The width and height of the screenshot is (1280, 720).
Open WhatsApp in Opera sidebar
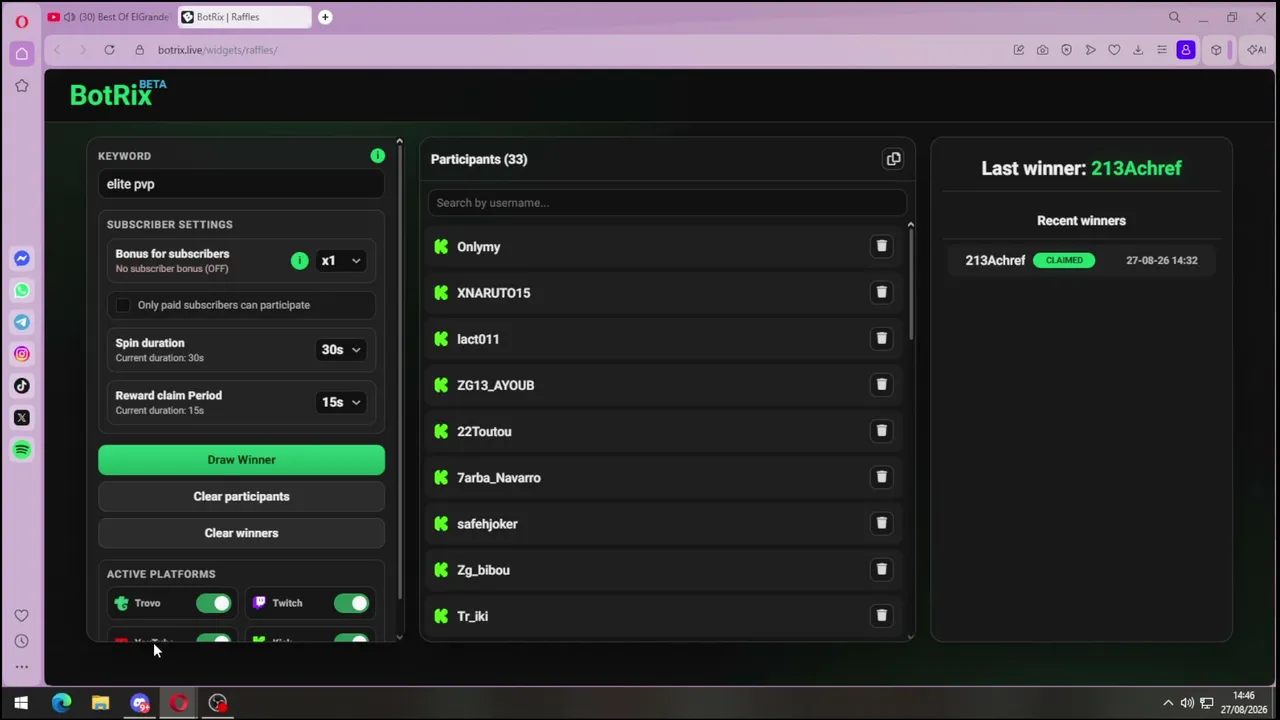[22, 290]
